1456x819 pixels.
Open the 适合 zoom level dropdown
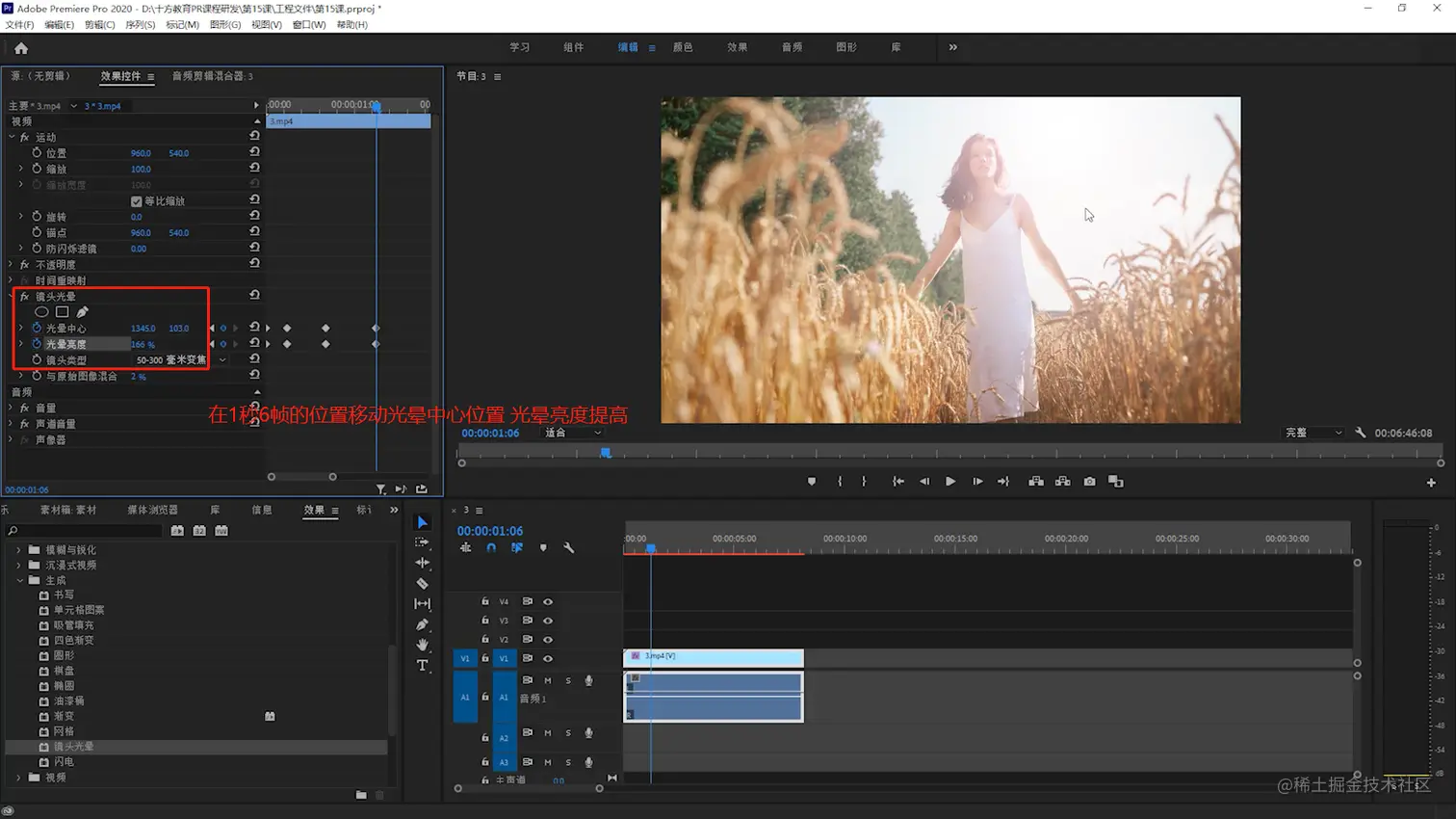tap(573, 433)
